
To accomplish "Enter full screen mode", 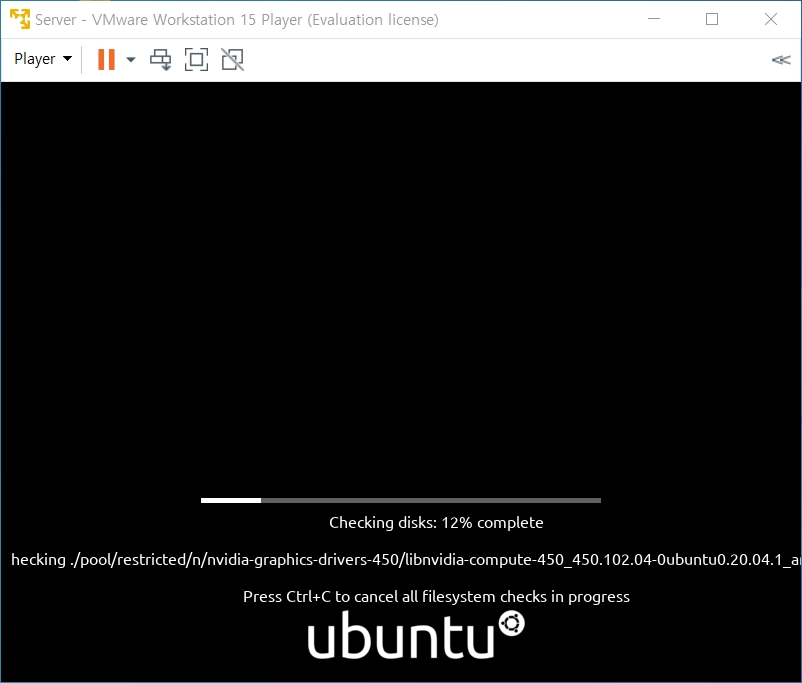I will pos(196,59).
